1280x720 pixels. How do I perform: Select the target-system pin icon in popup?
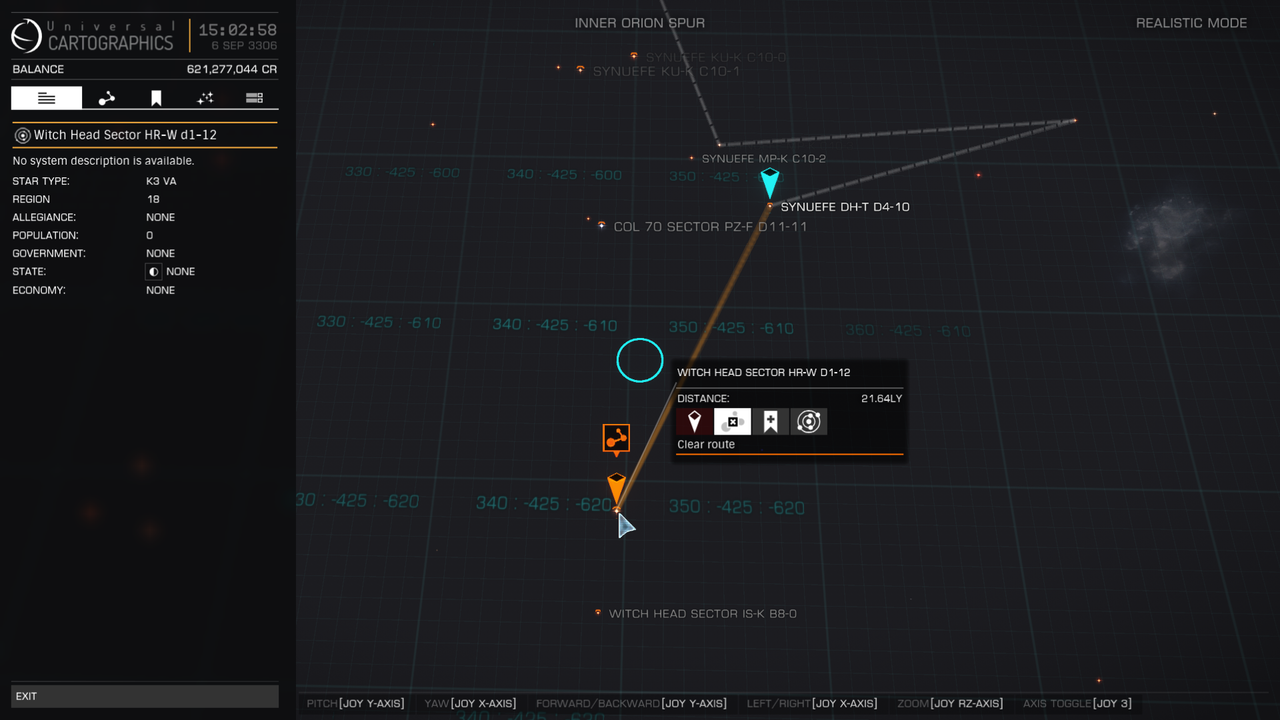click(694, 422)
